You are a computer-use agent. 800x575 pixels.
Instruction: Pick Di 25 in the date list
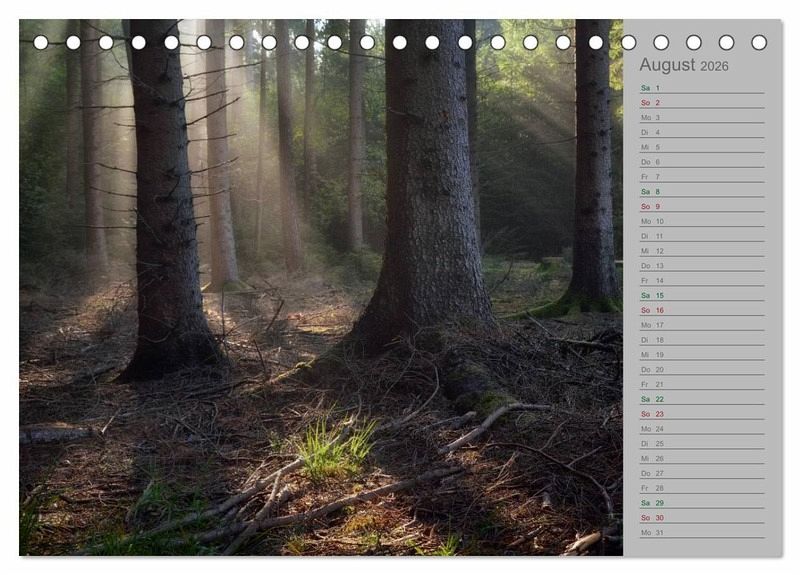coord(701,443)
